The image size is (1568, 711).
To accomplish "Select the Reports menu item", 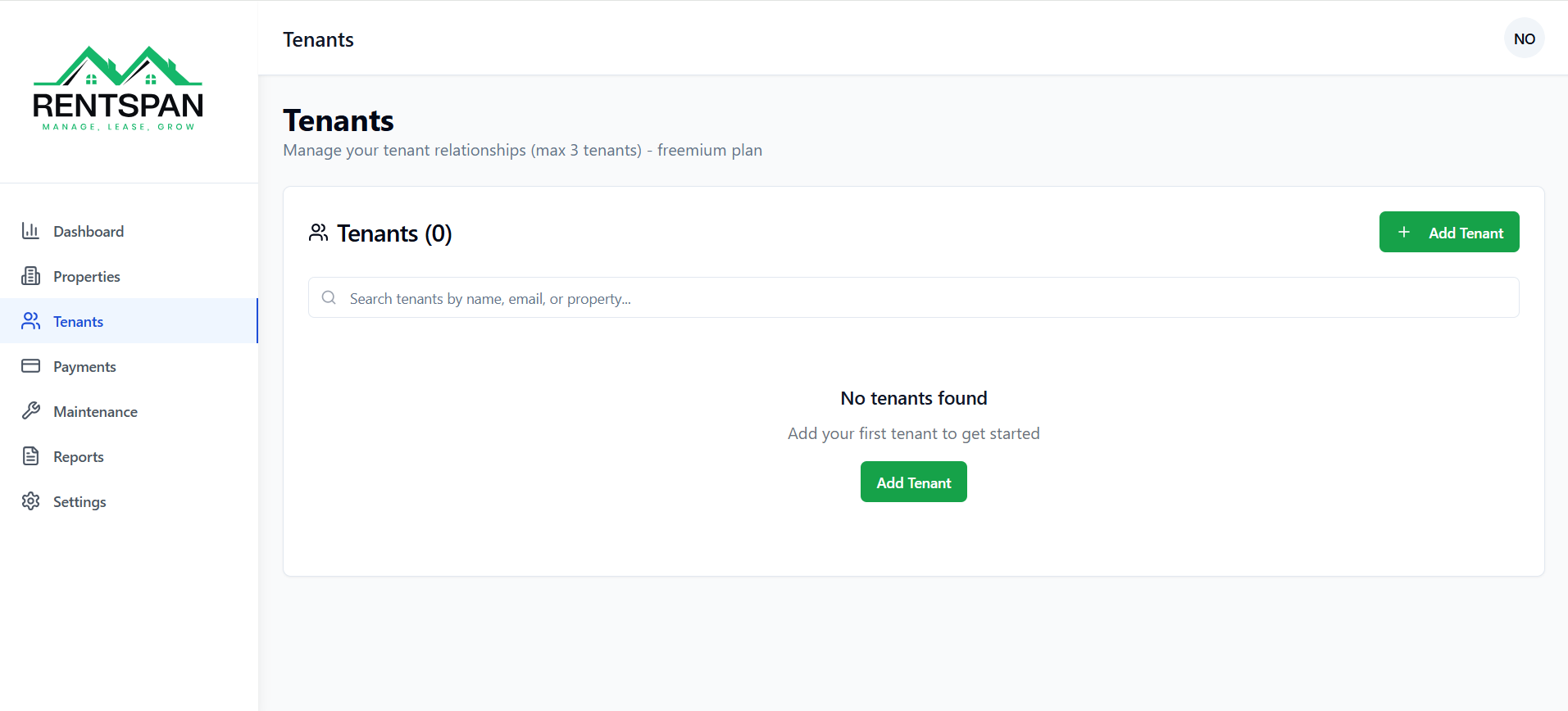I will (79, 457).
